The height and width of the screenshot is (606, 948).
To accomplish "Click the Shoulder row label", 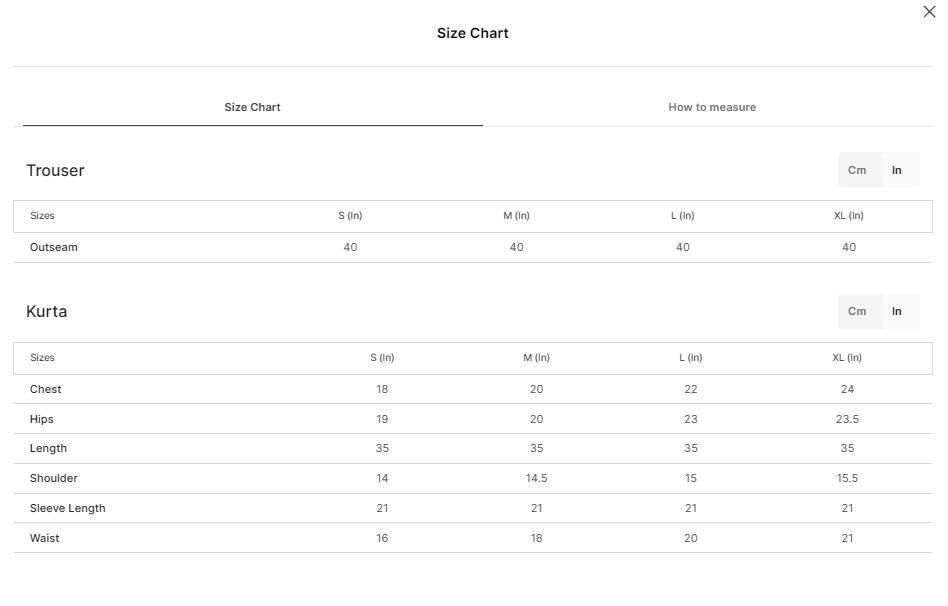I will [54, 478].
